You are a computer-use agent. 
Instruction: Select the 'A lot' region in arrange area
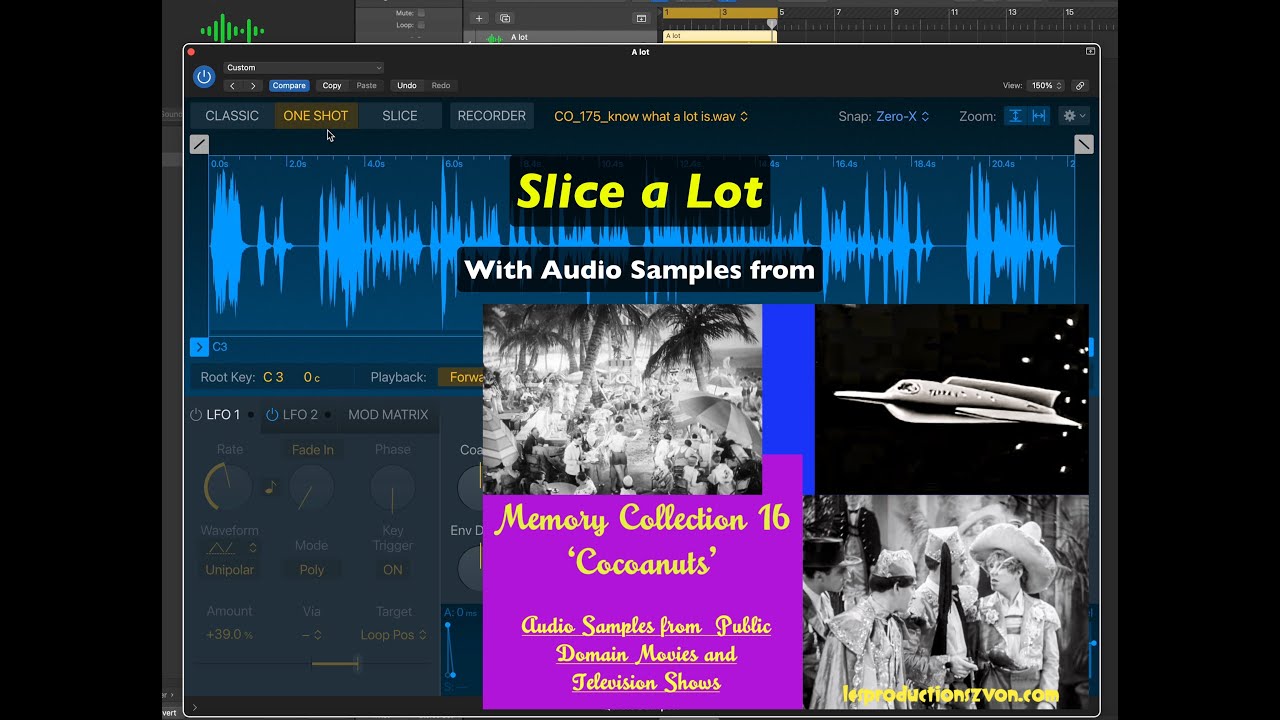click(719, 36)
